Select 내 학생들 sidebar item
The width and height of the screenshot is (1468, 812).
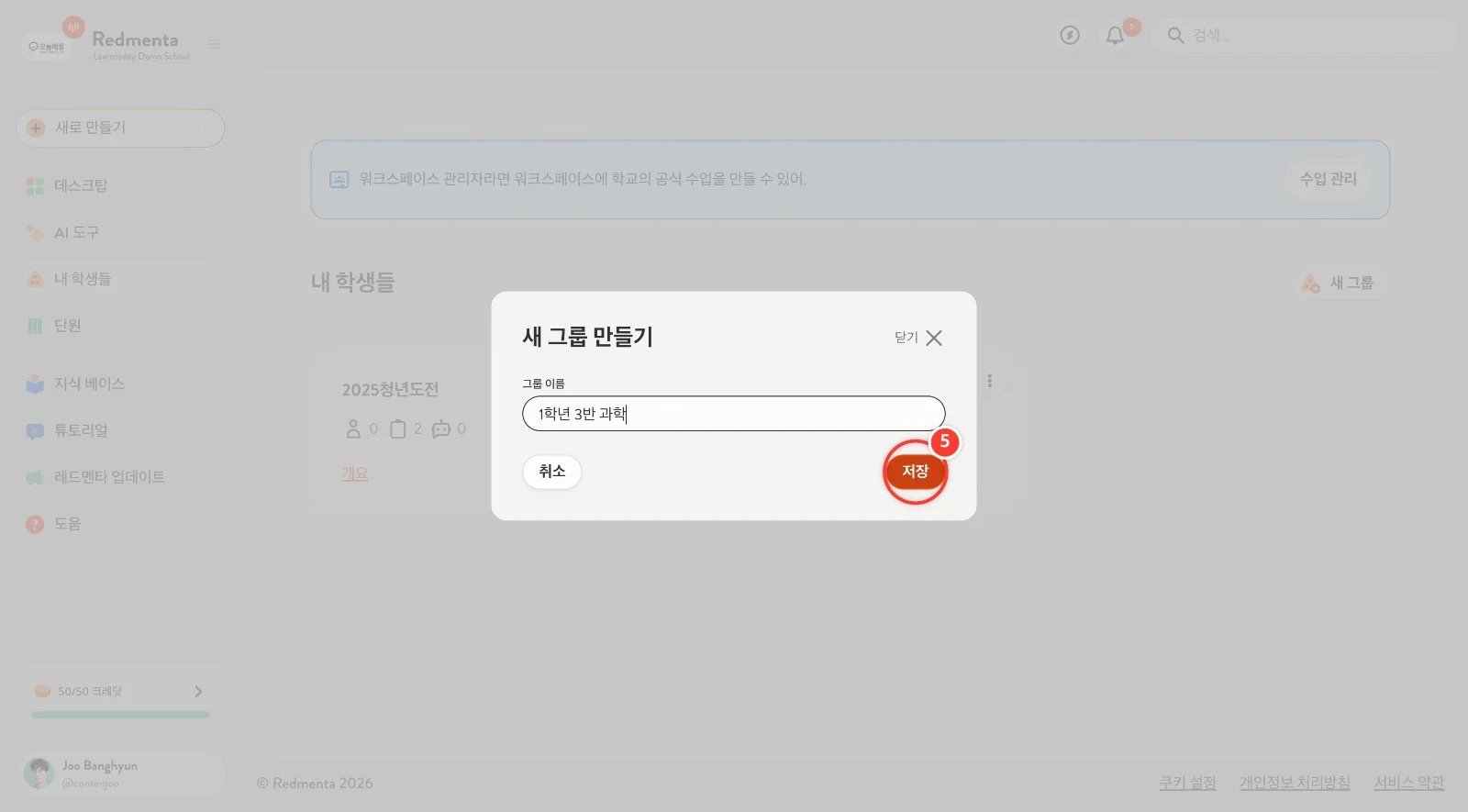pyautogui.click(x=120, y=279)
